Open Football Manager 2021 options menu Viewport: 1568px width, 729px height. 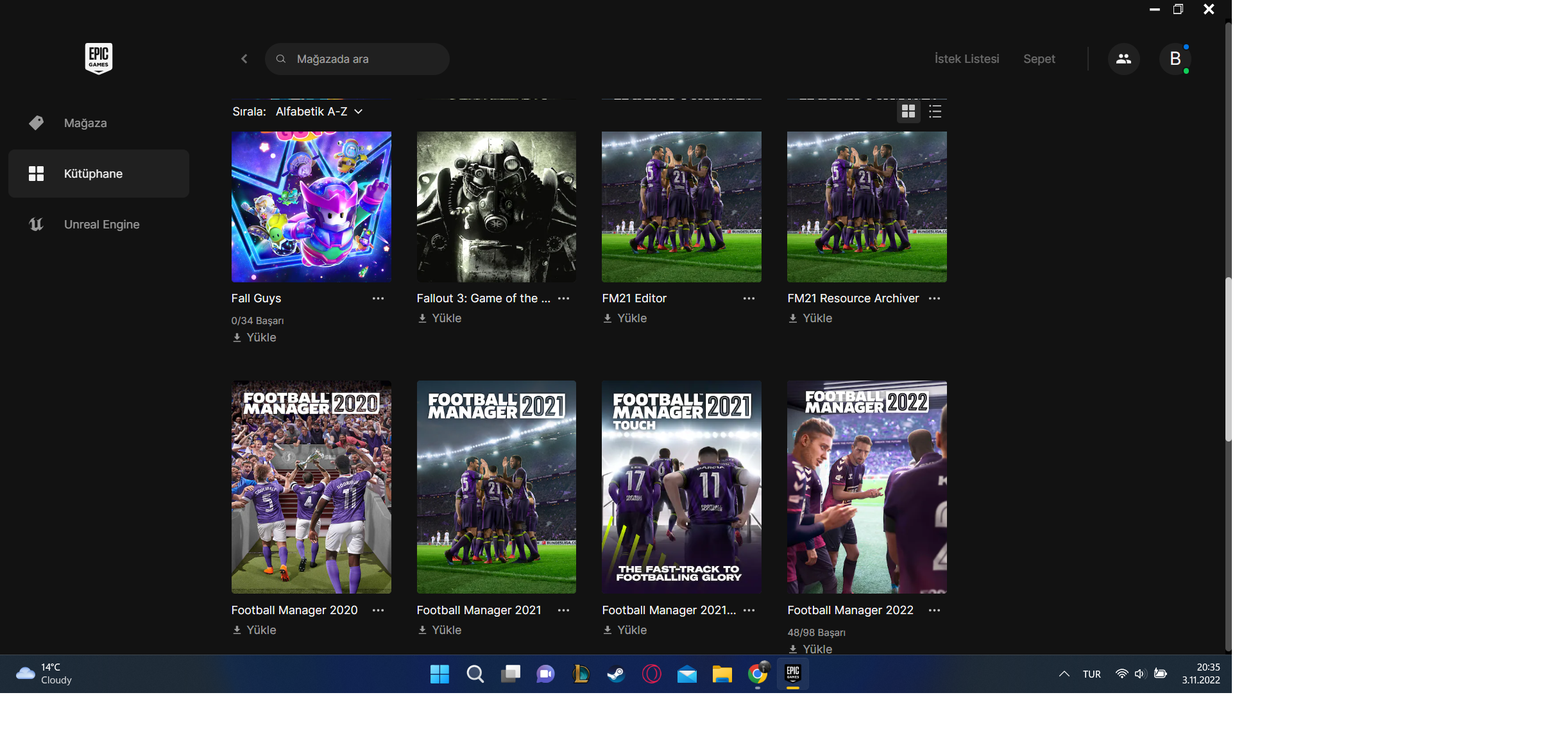pyautogui.click(x=564, y=610)
